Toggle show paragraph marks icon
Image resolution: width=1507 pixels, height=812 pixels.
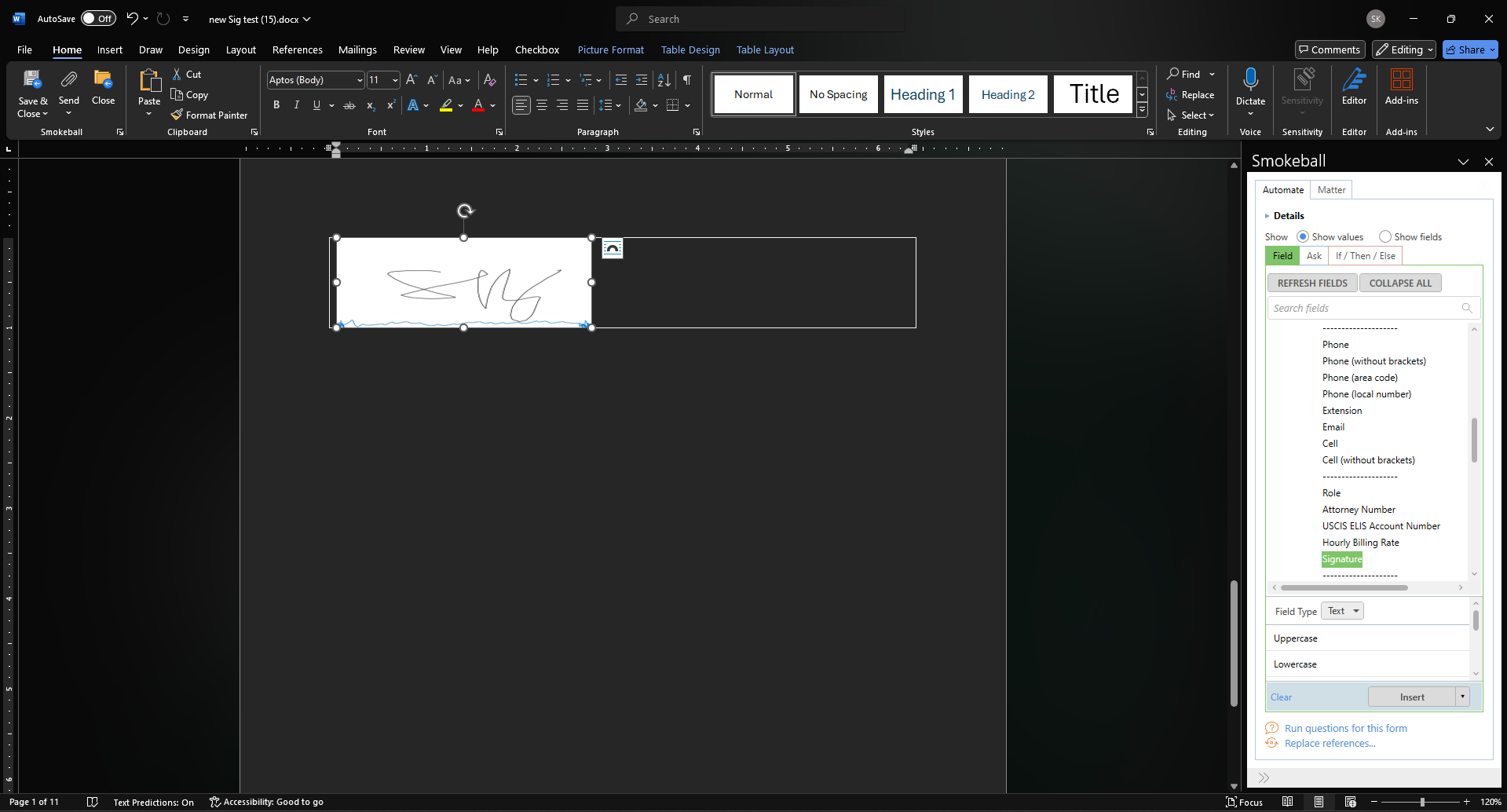[x=687, y=80]
